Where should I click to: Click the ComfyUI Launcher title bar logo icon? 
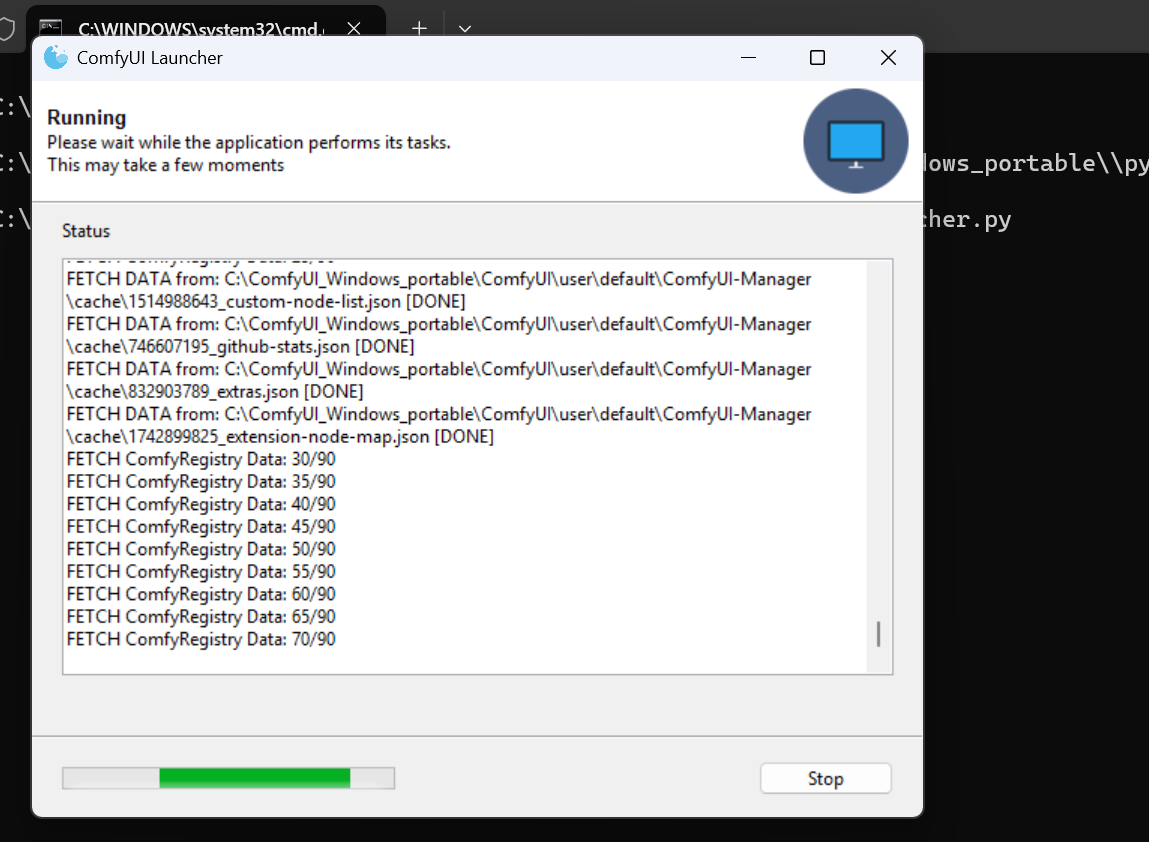[56, 57]
